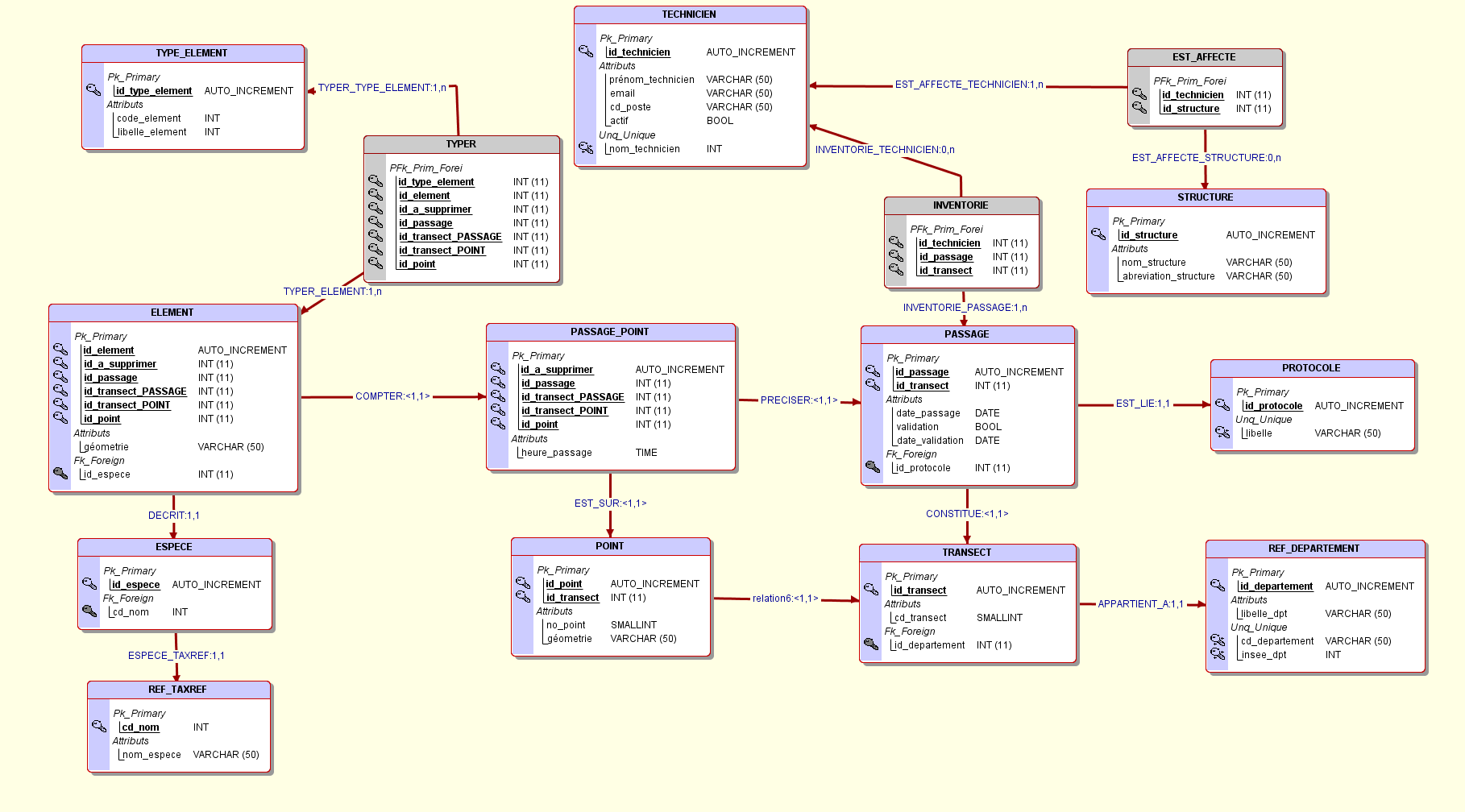Image resolution: width=1465 pixels, height=812 pixels.
Task: Click the key icon next to id_protocole in PROTOCOLE
Action: [1222, 405]
